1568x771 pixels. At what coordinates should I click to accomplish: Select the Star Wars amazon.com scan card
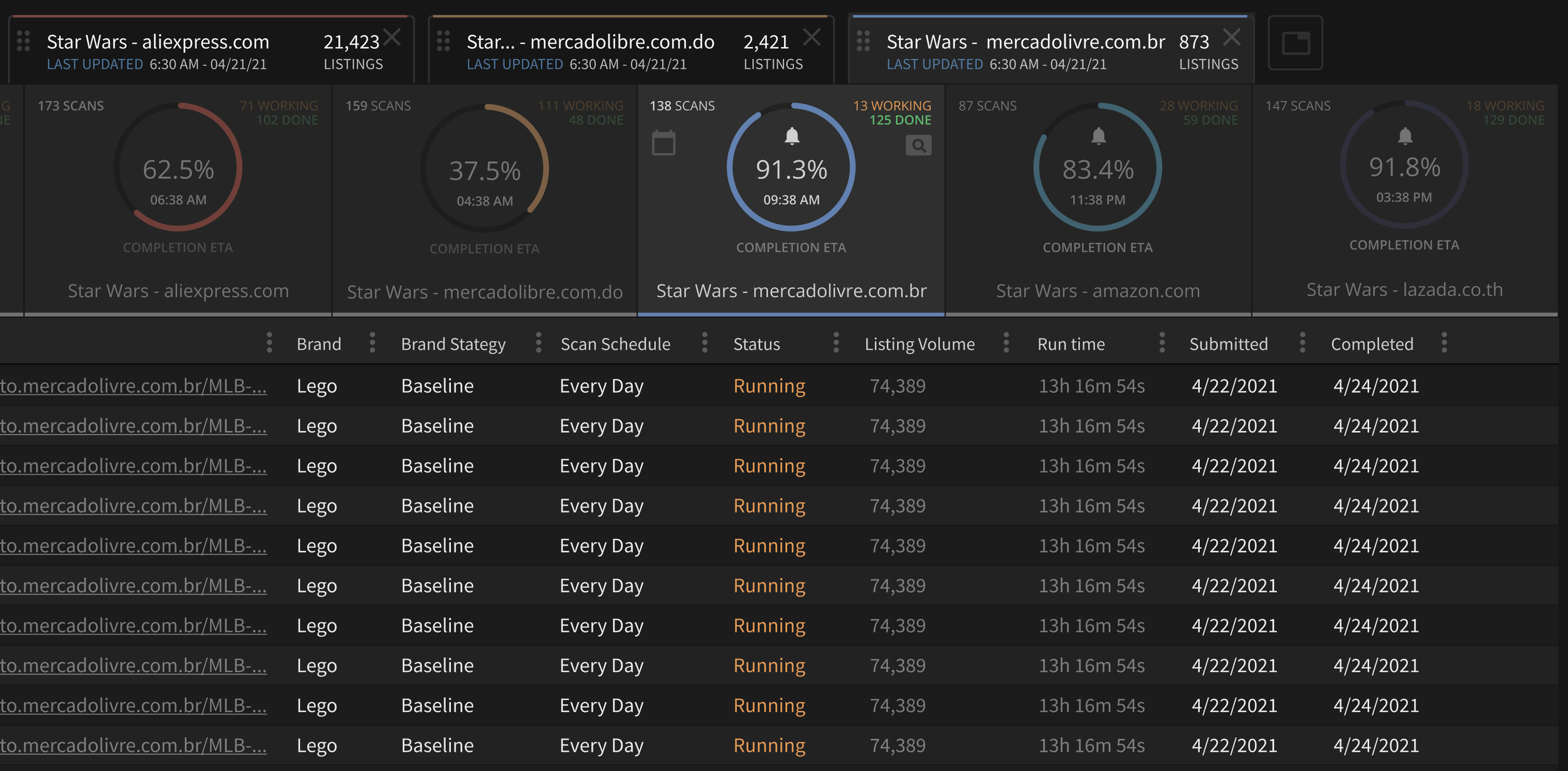pyautogui.click(x=1098, y=290)
